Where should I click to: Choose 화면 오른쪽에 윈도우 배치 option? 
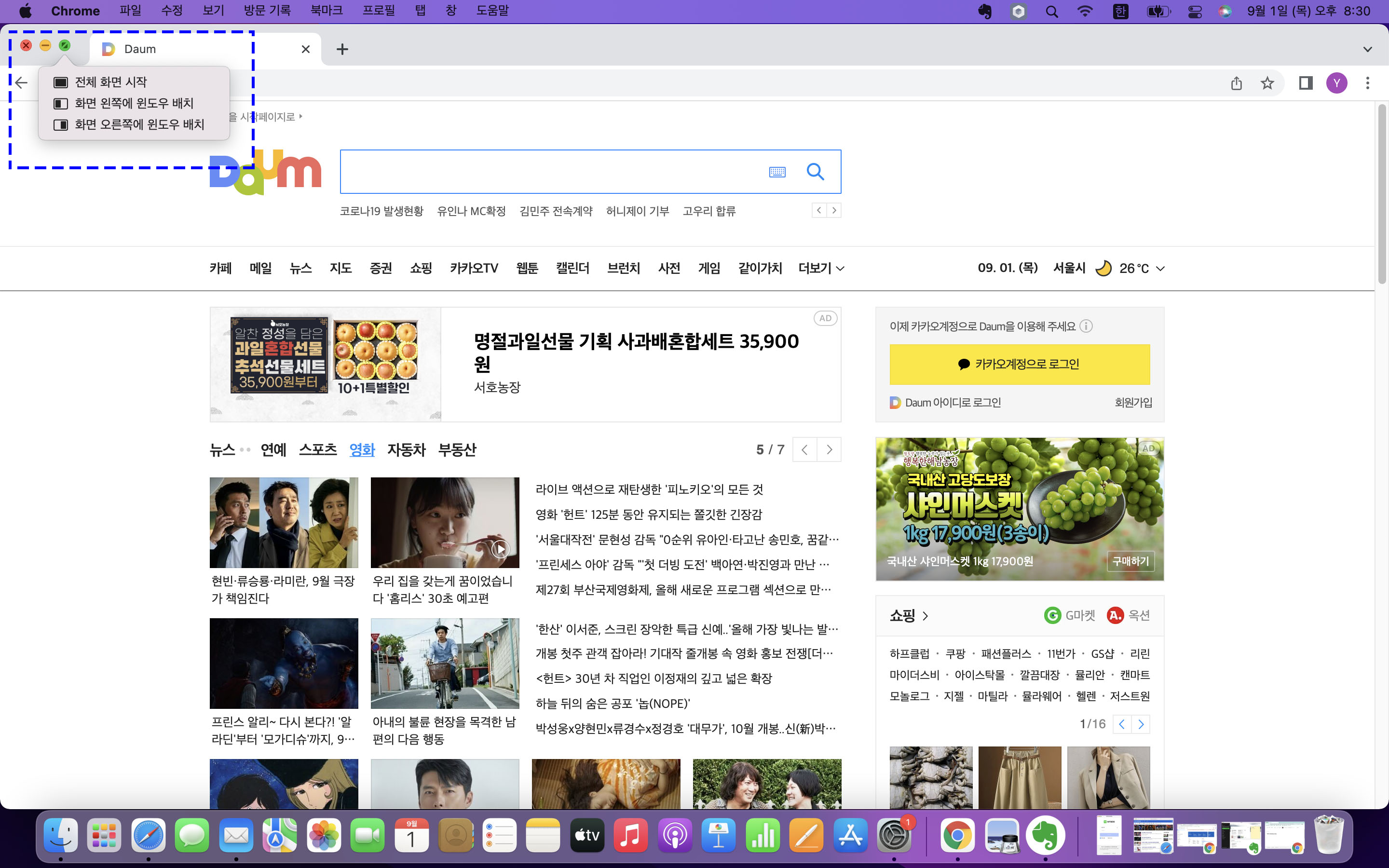(139, 124)
